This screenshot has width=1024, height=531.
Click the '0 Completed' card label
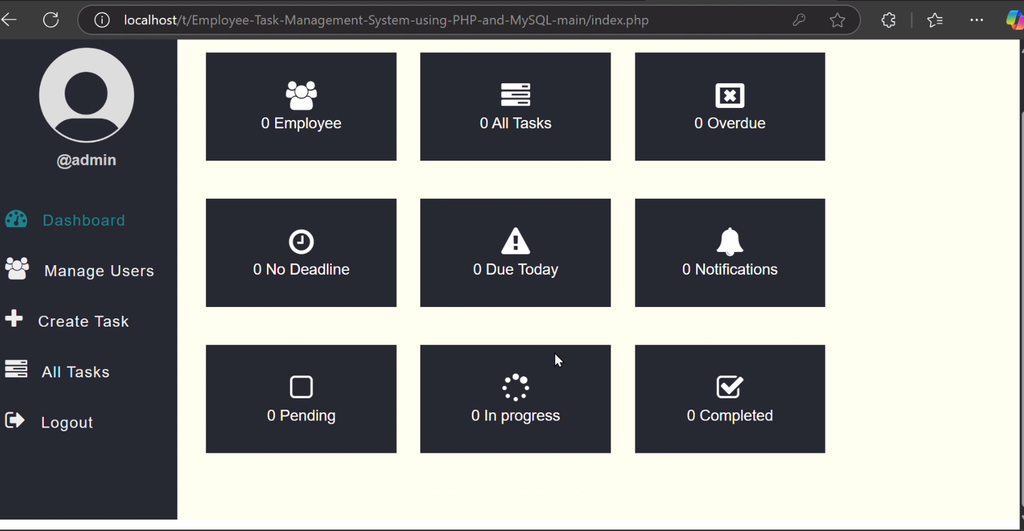(x=729, y=415)
